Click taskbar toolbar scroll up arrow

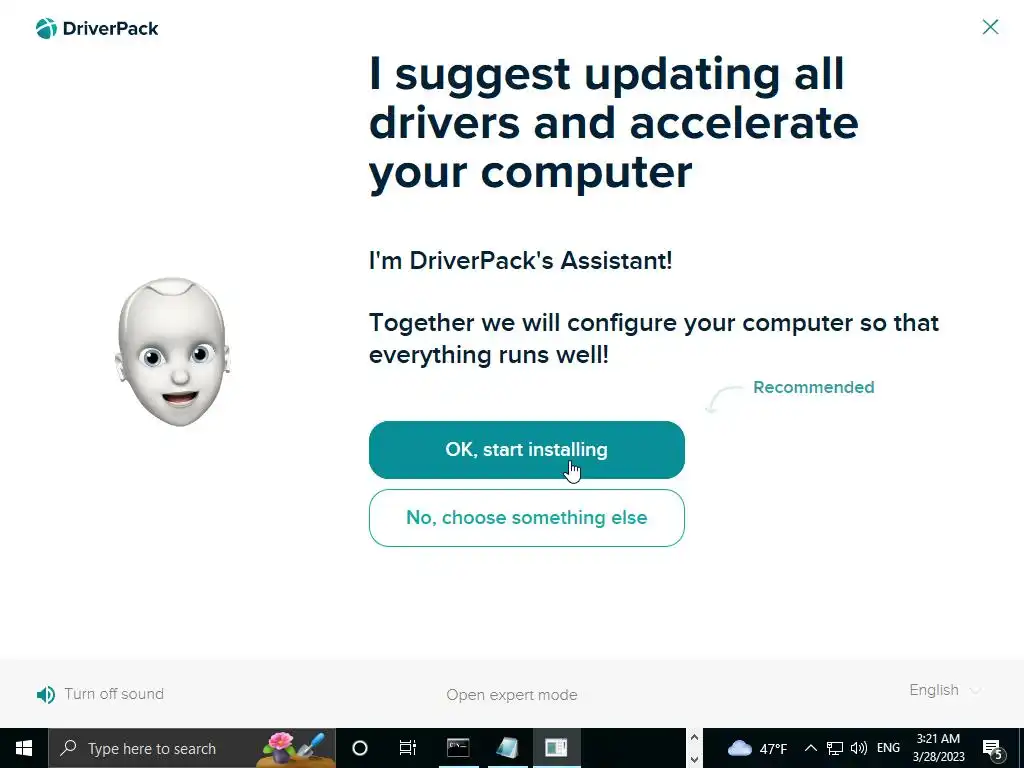click(x=694, y=737)
